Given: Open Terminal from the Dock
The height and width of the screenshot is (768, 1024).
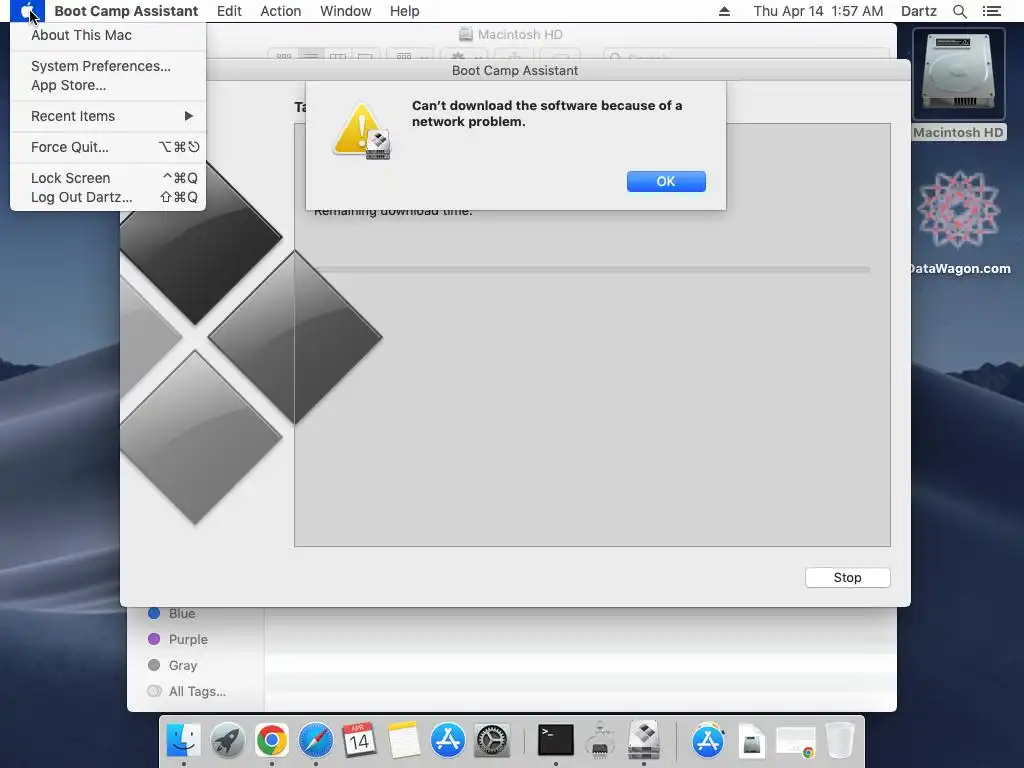Looking at the screenshot, I should (556, 741).
